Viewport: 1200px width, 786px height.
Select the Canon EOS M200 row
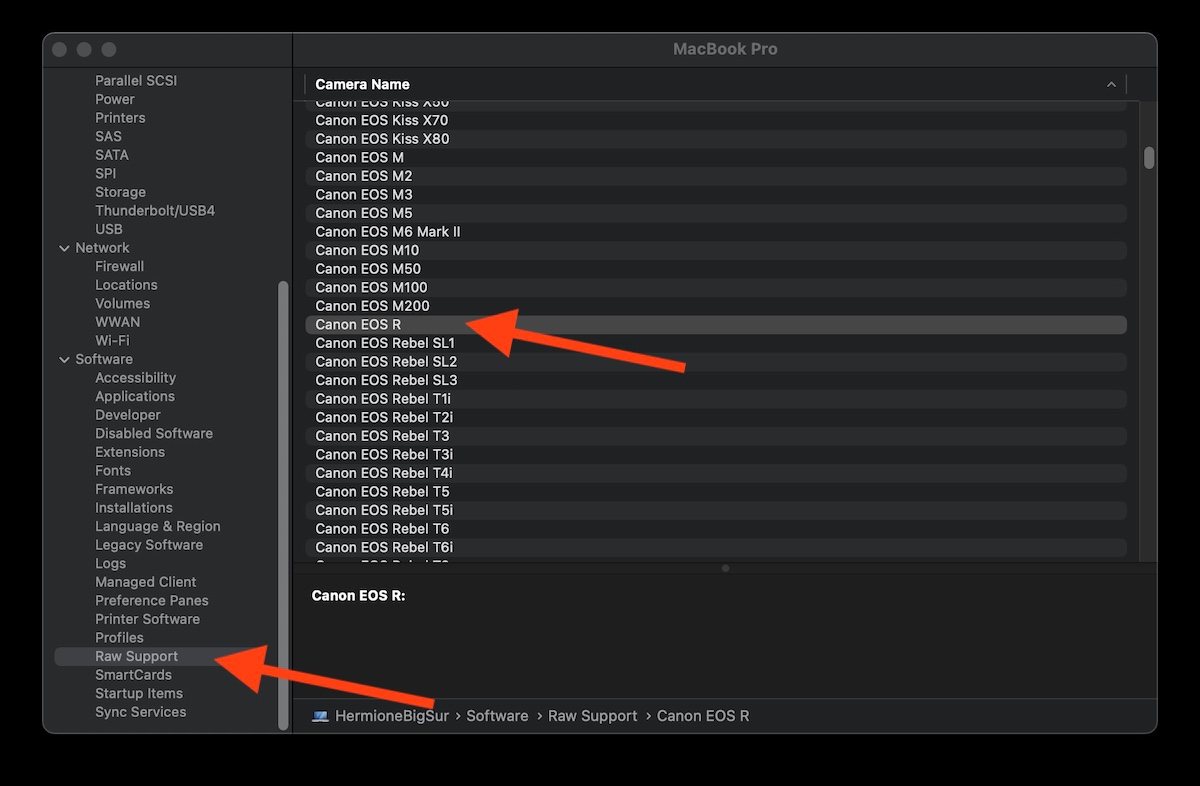716,306
